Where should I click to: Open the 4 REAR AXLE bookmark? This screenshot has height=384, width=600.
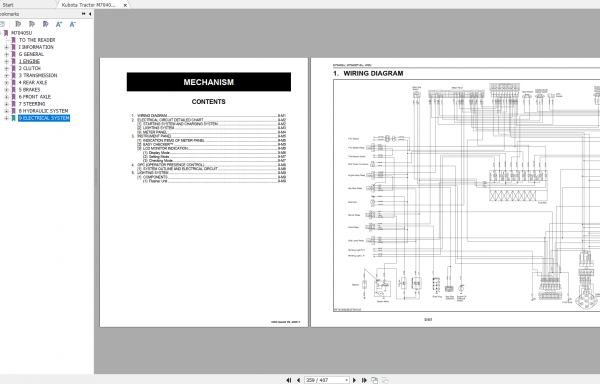33,83
